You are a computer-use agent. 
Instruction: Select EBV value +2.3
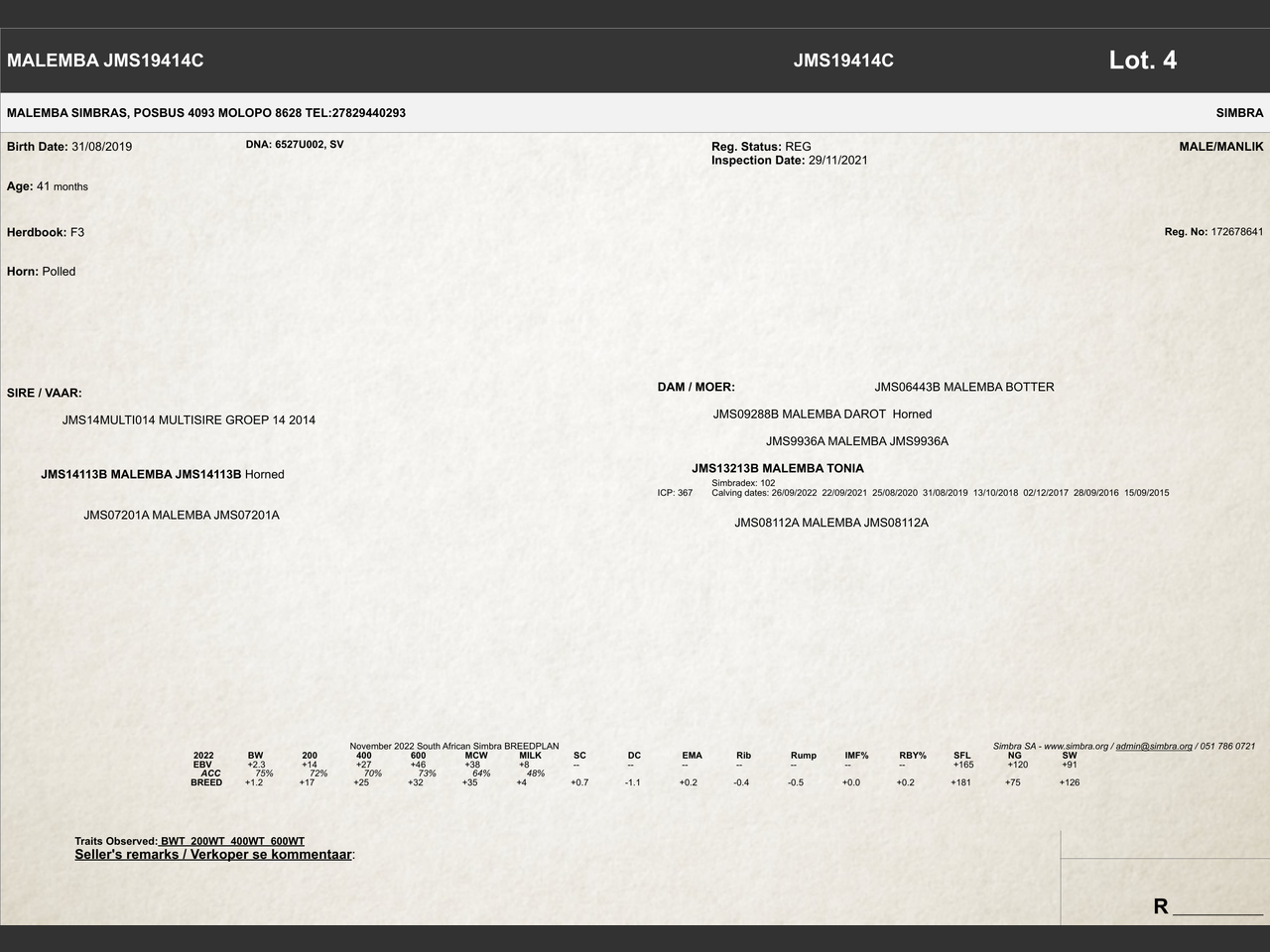coord(256,765)
